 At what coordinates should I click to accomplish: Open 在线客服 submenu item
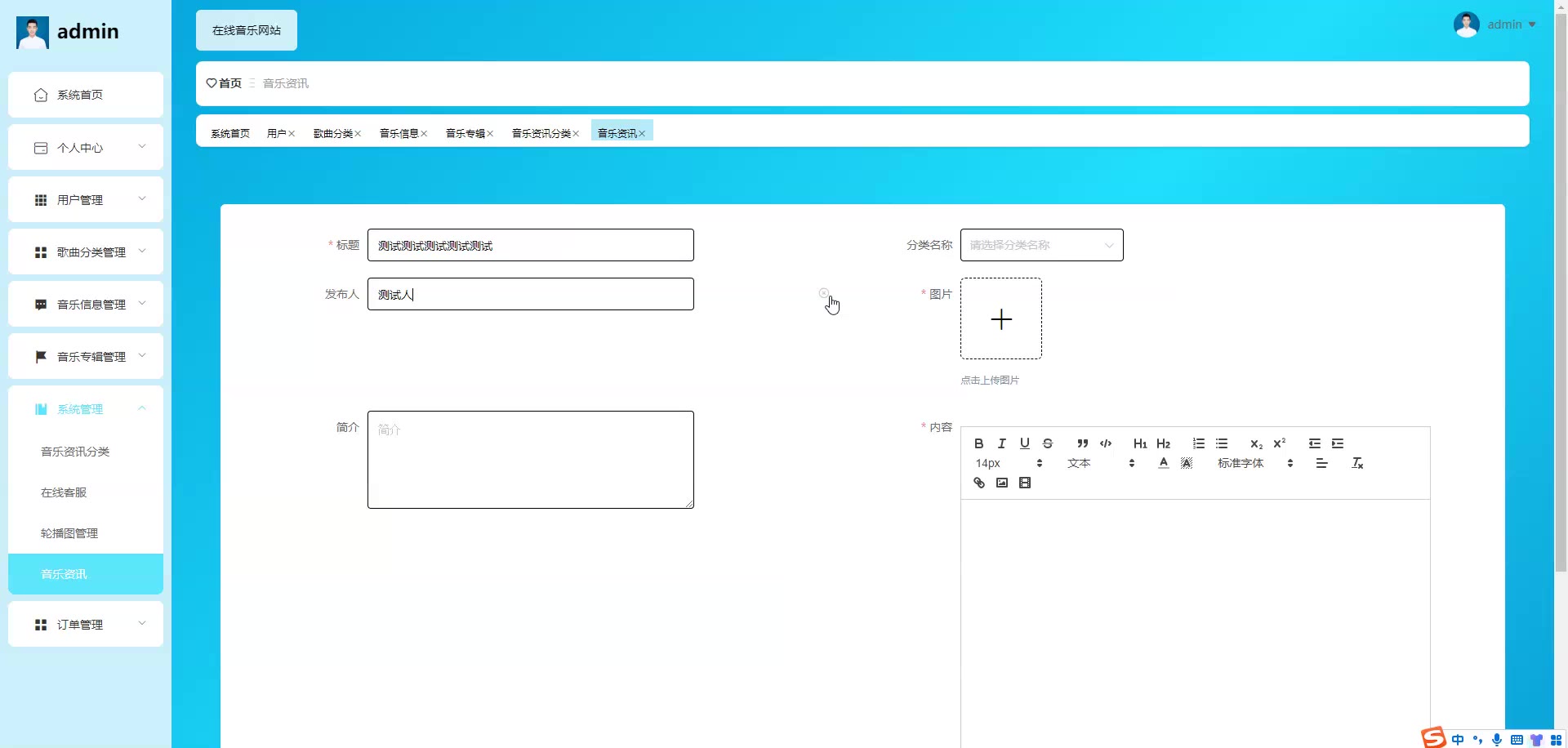coord(86,492)
